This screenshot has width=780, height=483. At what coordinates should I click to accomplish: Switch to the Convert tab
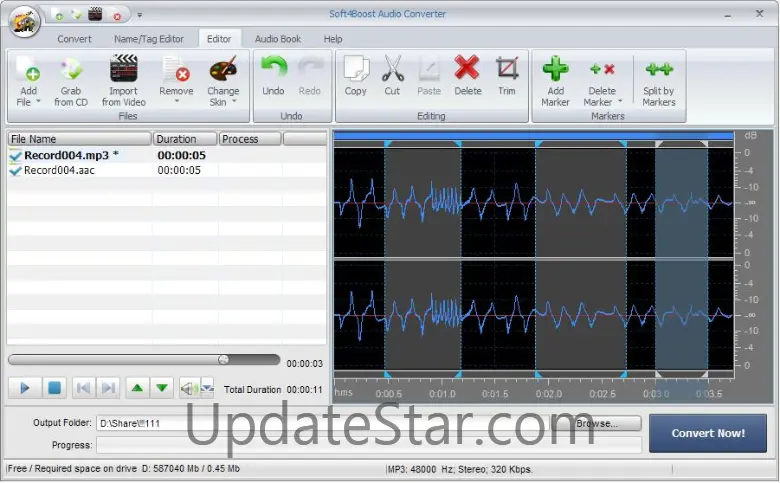click(74, 39)
